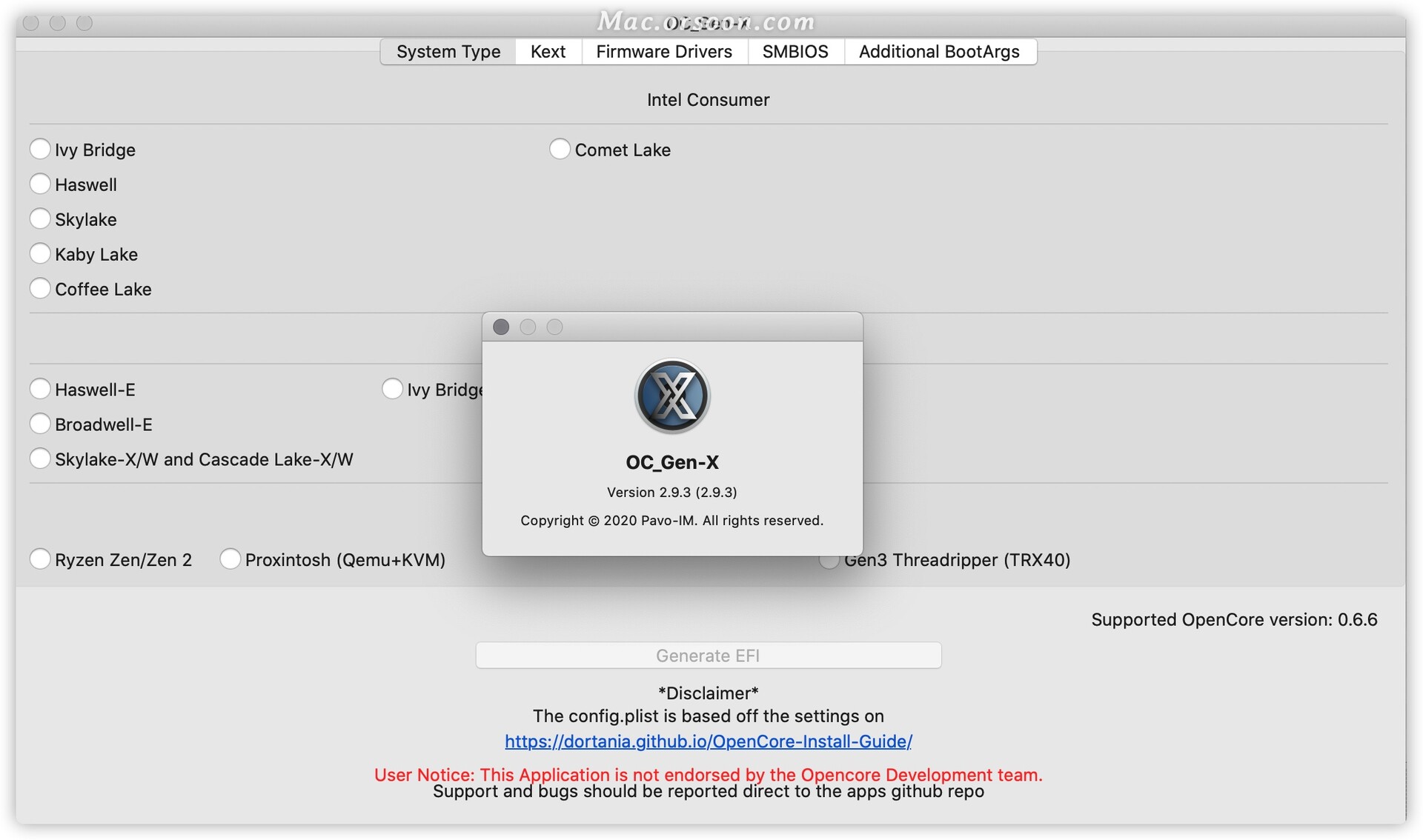
Task: Select the Haswell radio button
Action: (40, 184)
